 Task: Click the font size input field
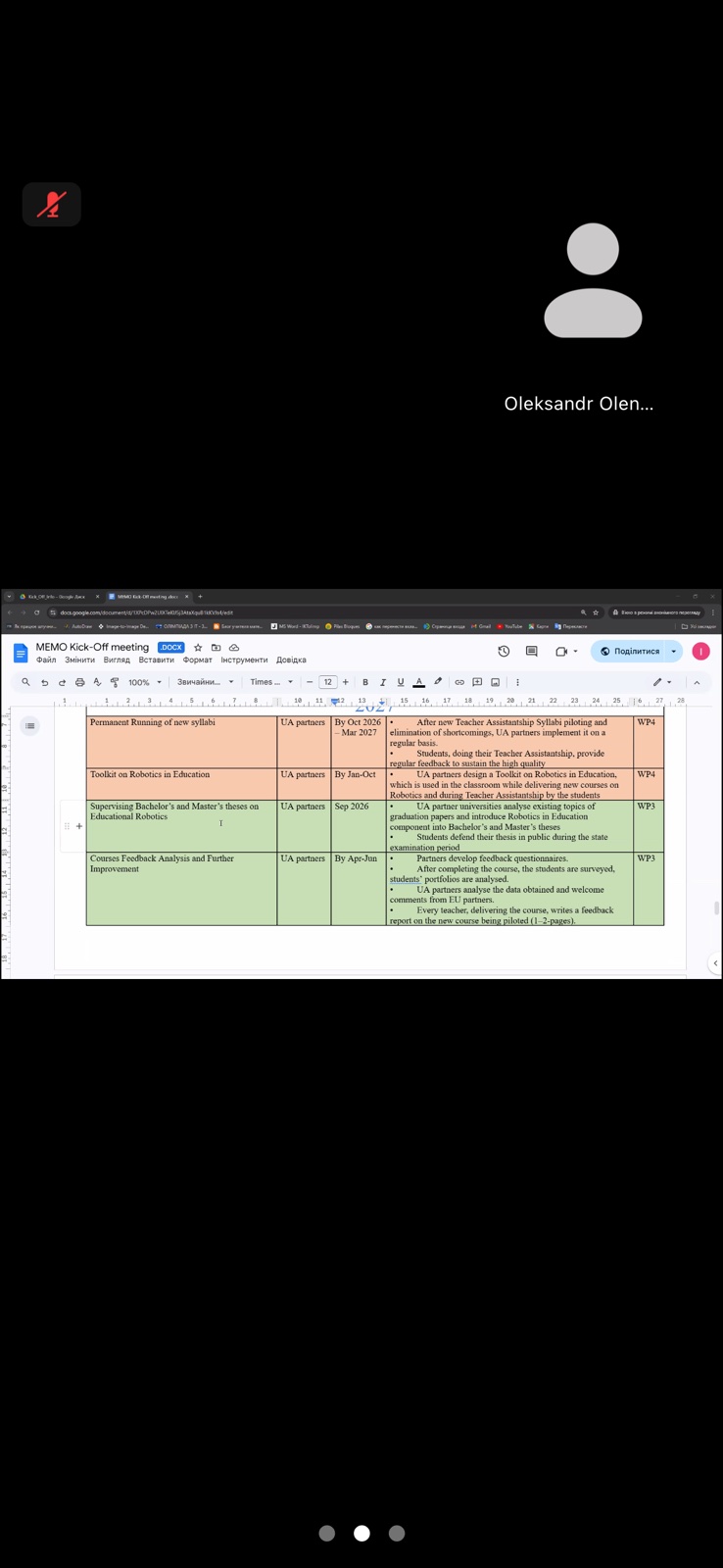pyautogui.click(x=327, y=682)
